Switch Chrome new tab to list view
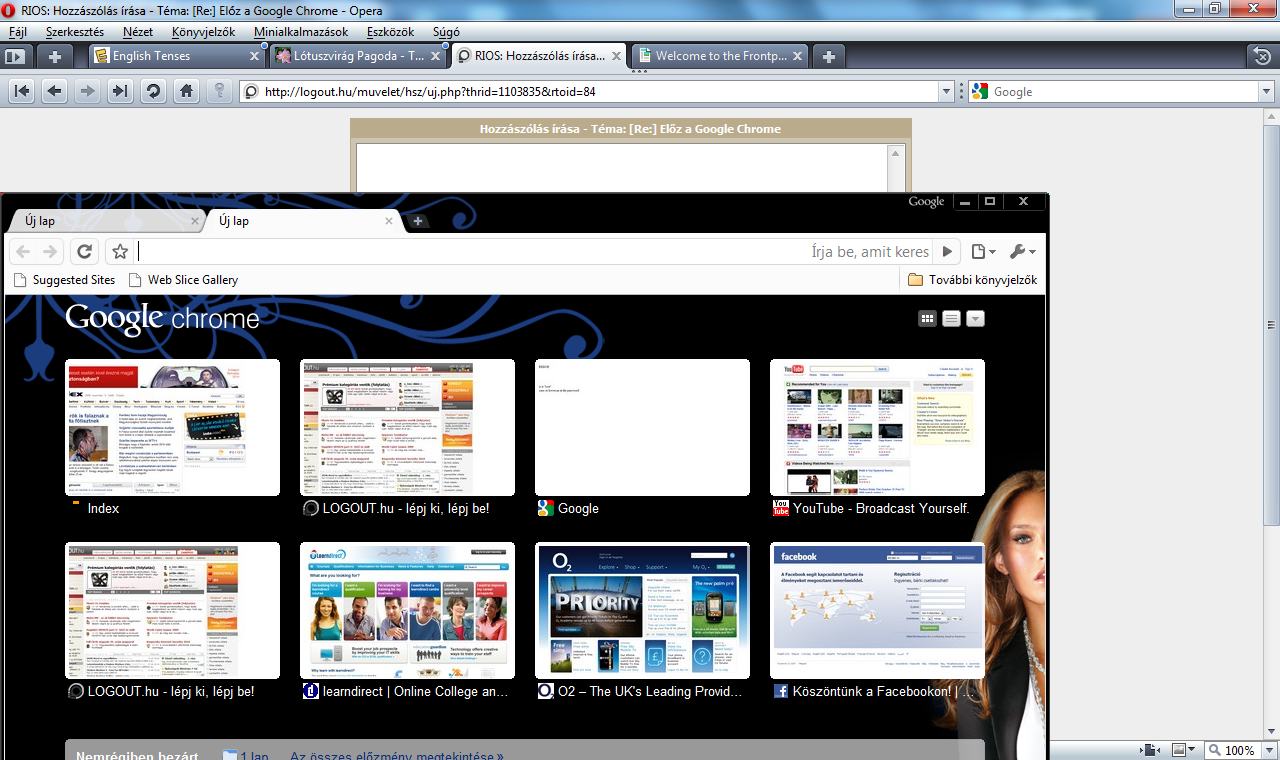The width and height of the screenshot is (1280, 760). coord(952,319)
